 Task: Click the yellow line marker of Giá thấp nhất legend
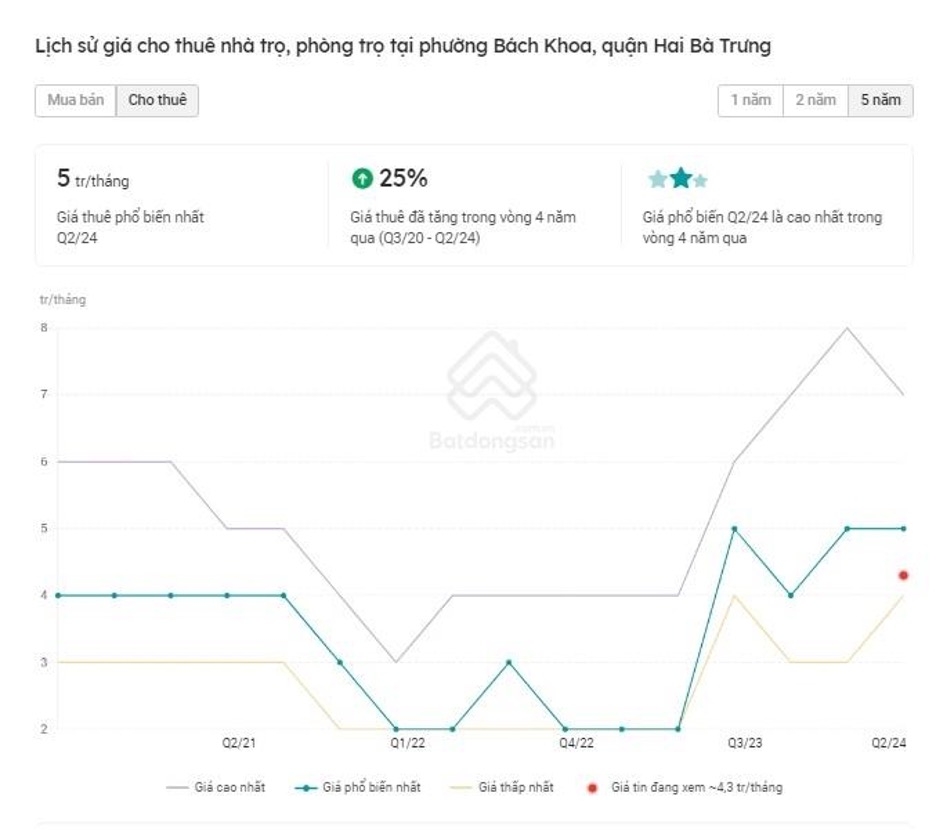(x=461, y=788)
